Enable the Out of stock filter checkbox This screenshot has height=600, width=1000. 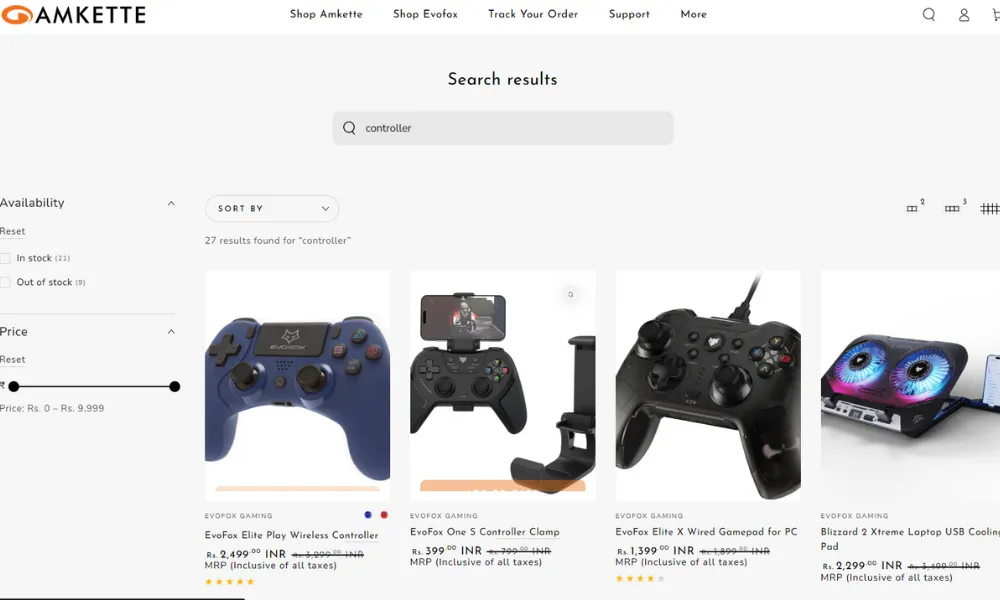[5, 282]
